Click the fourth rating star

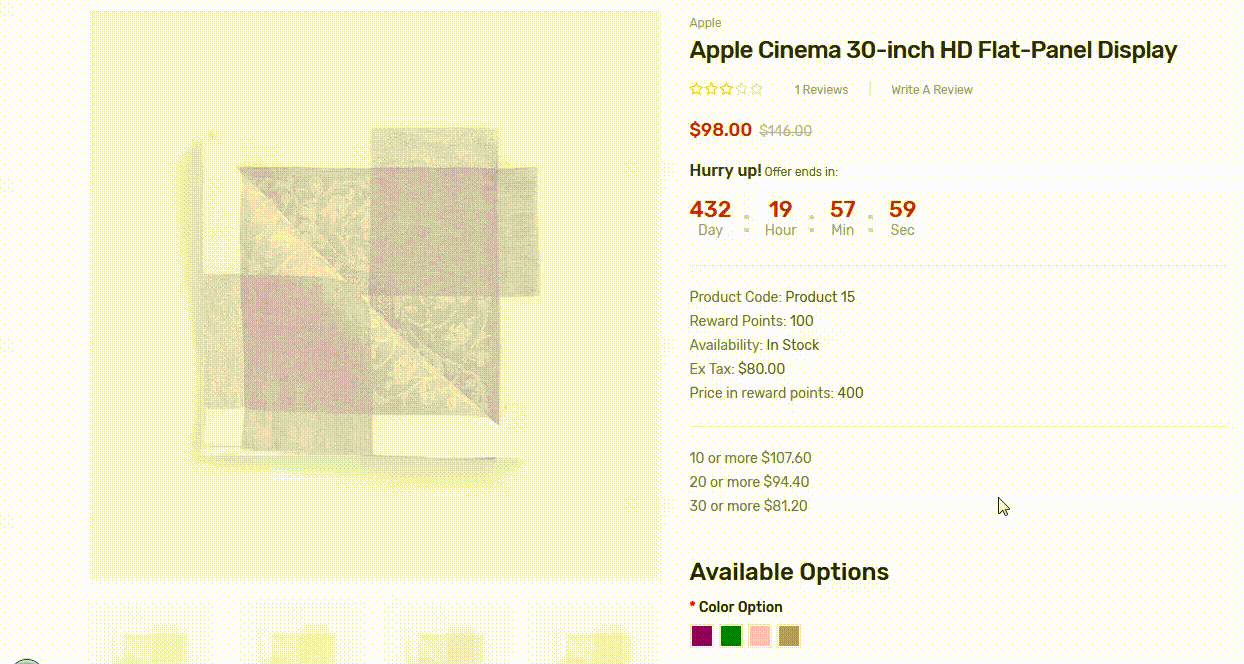tap(741, 89)
